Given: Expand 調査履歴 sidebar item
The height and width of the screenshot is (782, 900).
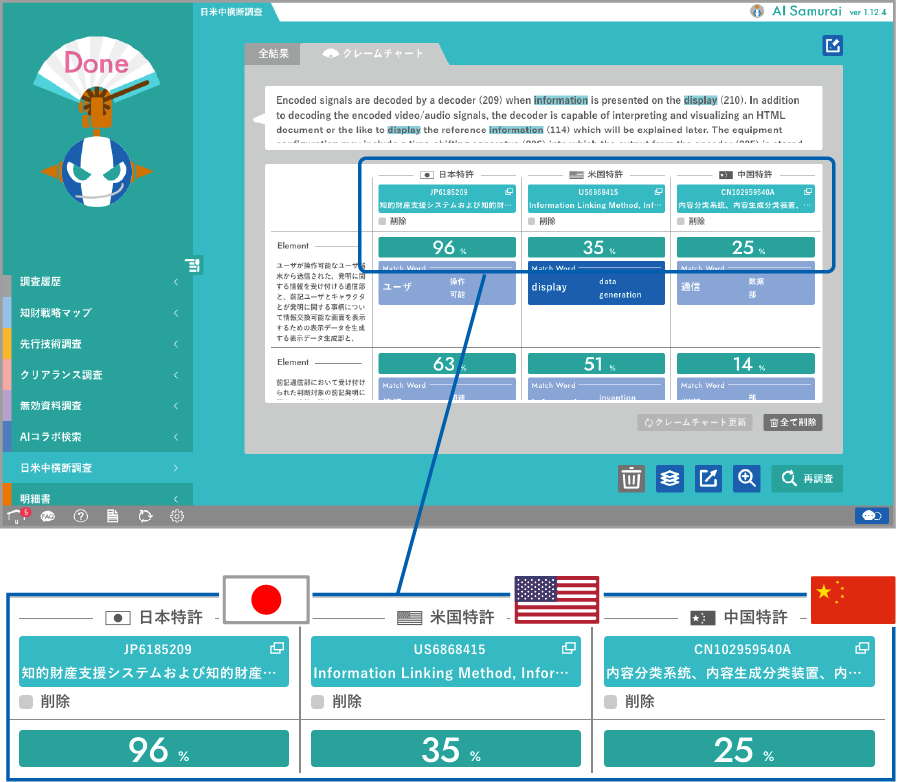Looking at the screenshot, I should pyautogui.click(x=96, y=282).
